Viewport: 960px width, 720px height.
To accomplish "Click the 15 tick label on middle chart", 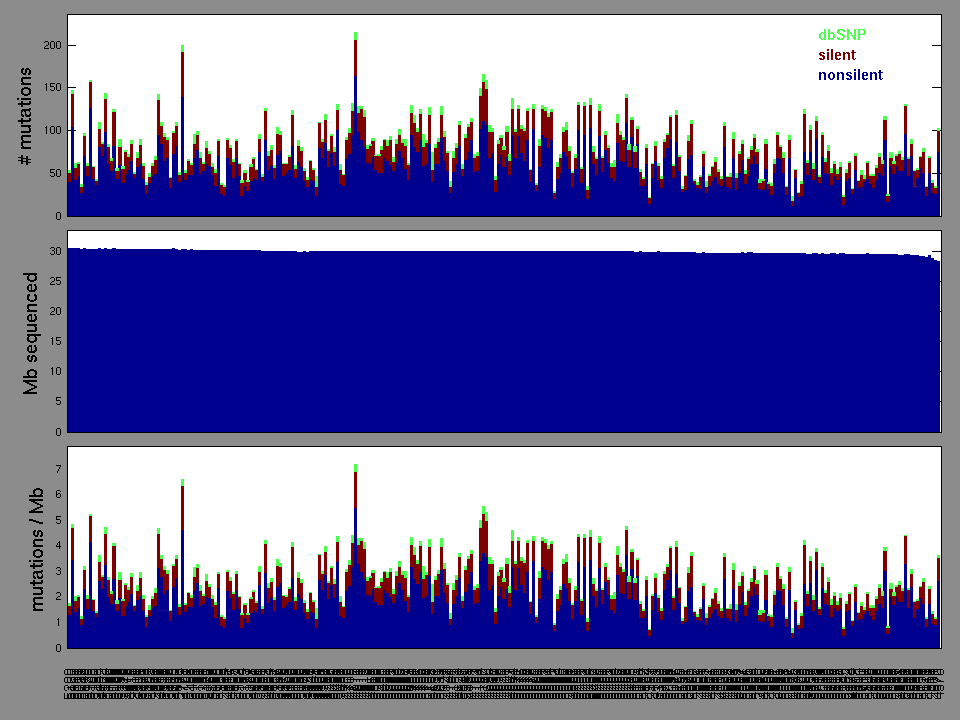I will coord(56,342).
